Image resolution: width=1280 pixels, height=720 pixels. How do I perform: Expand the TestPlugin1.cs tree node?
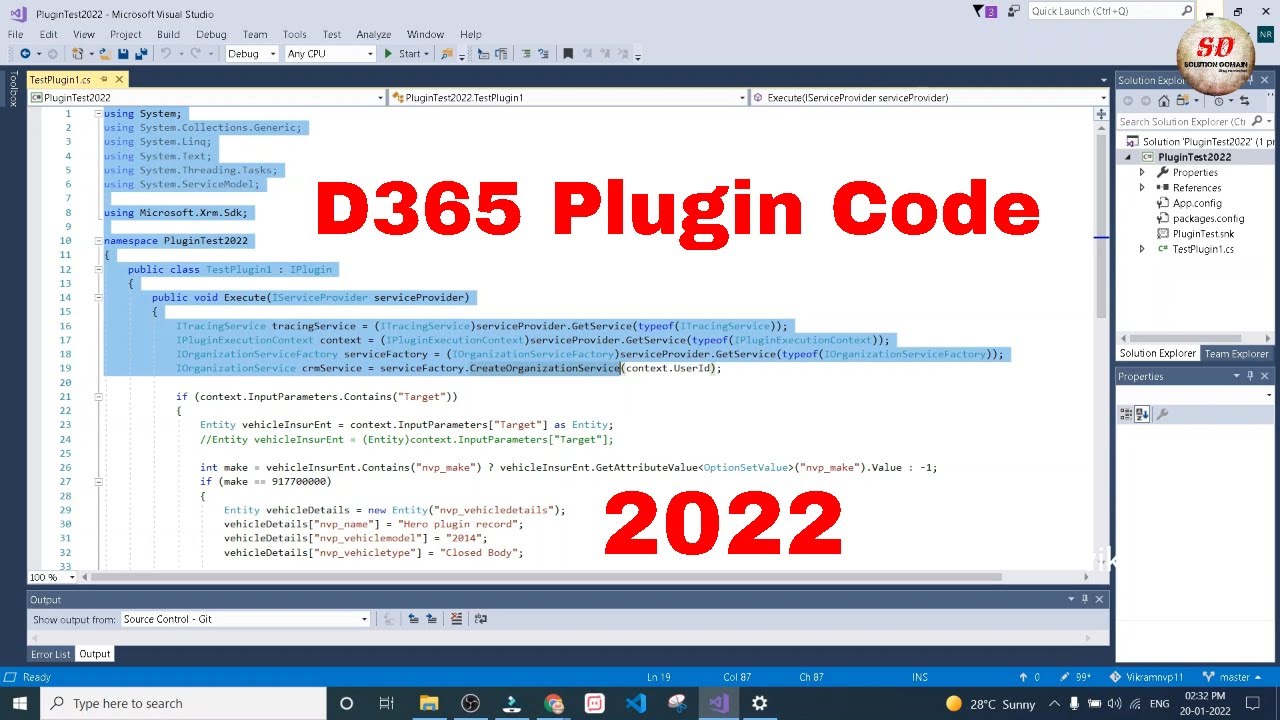[1142, 249]
